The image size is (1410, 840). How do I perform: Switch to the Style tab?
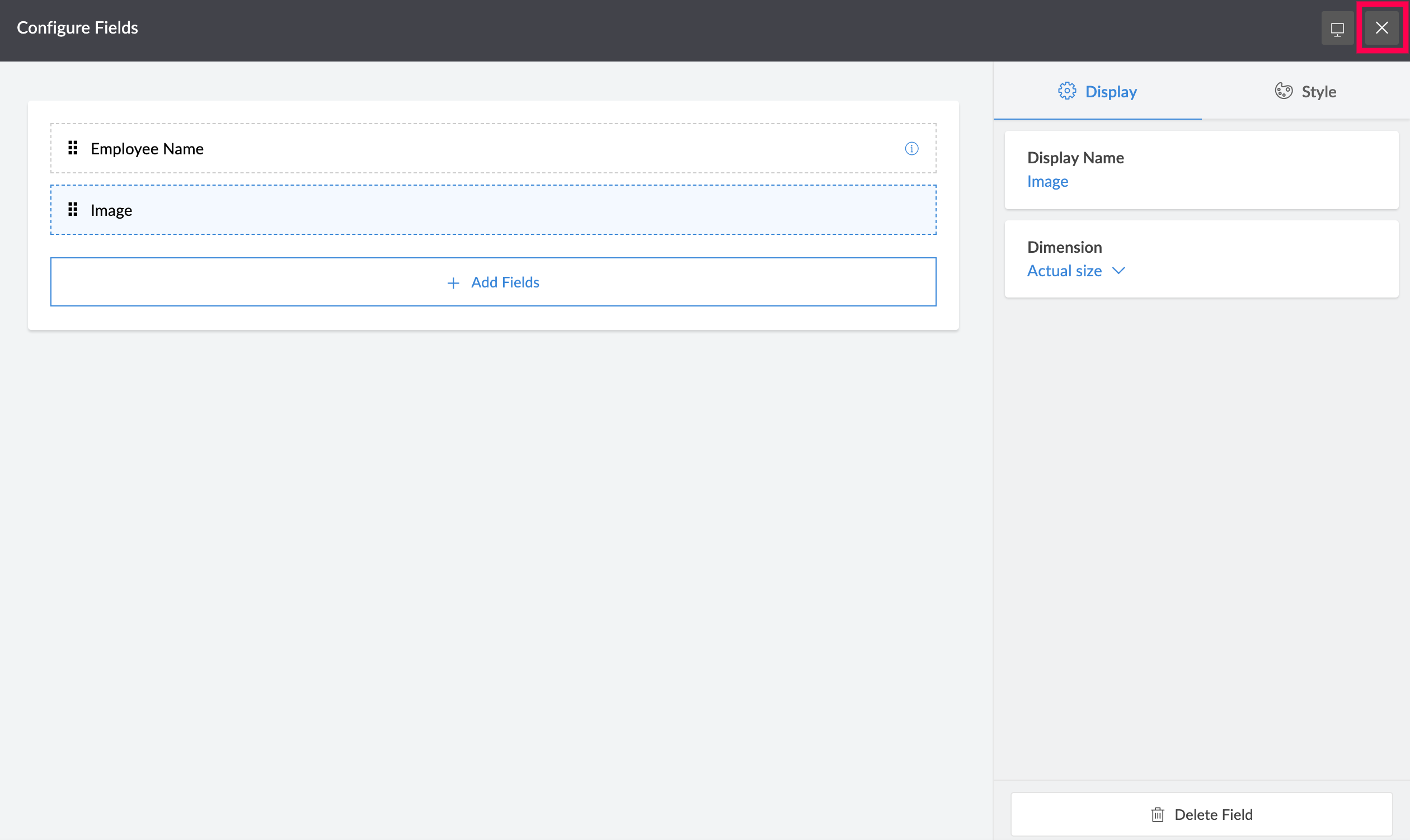click(x=1305, y=91)
